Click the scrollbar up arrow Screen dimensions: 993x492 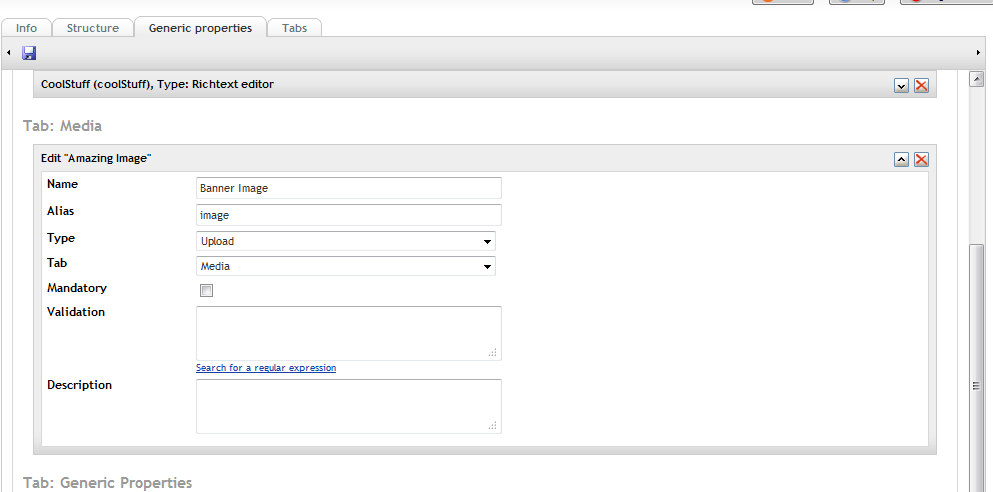pyautogui.click(x=977, y=79)
